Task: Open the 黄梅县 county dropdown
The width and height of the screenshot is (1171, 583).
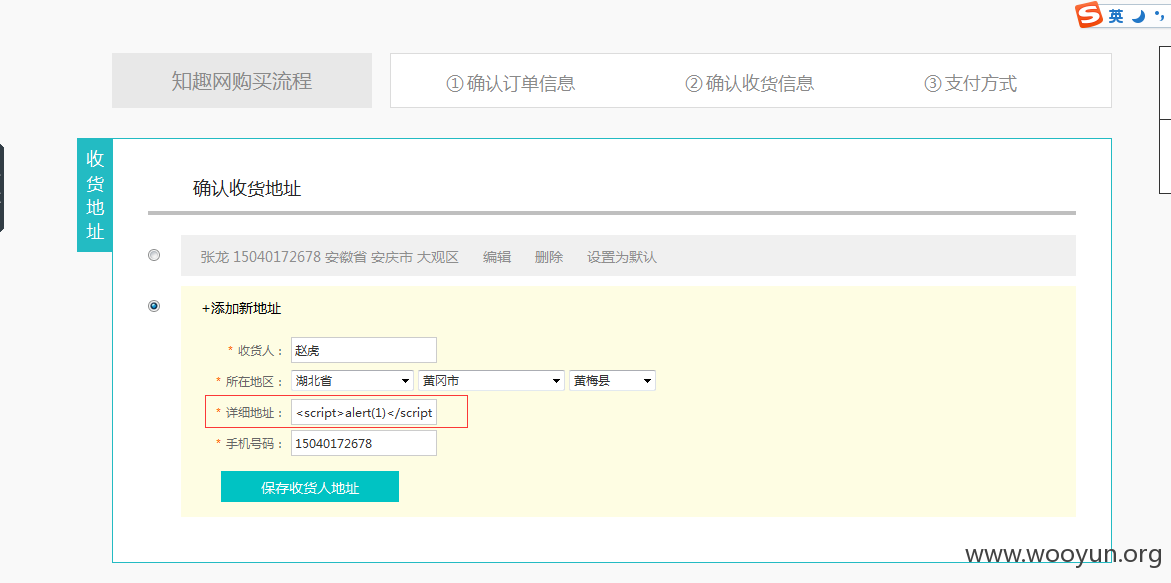Action: coord(612,381)
